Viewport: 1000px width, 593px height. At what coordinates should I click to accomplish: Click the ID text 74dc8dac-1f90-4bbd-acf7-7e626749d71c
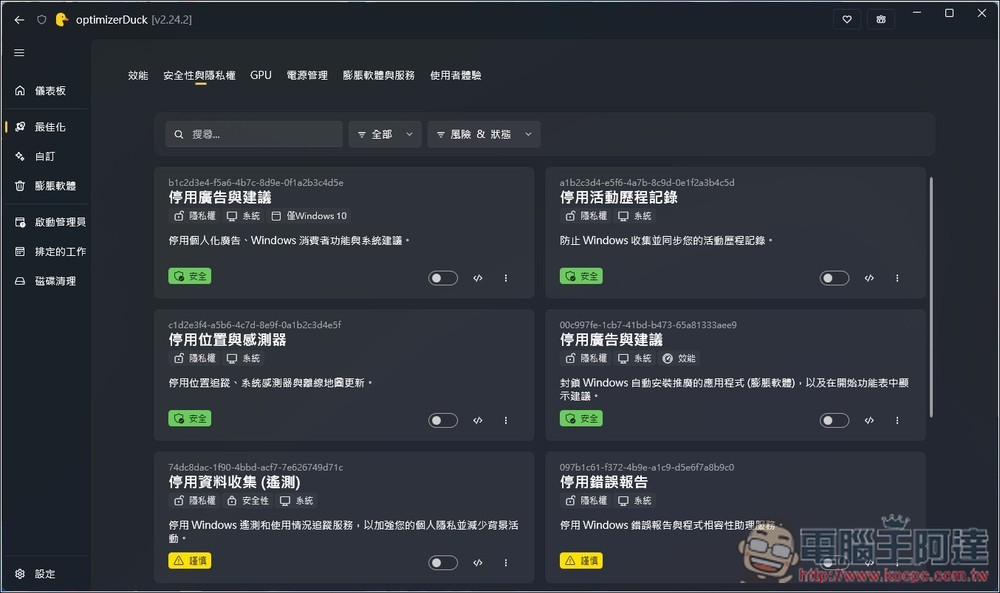(256, 467)
